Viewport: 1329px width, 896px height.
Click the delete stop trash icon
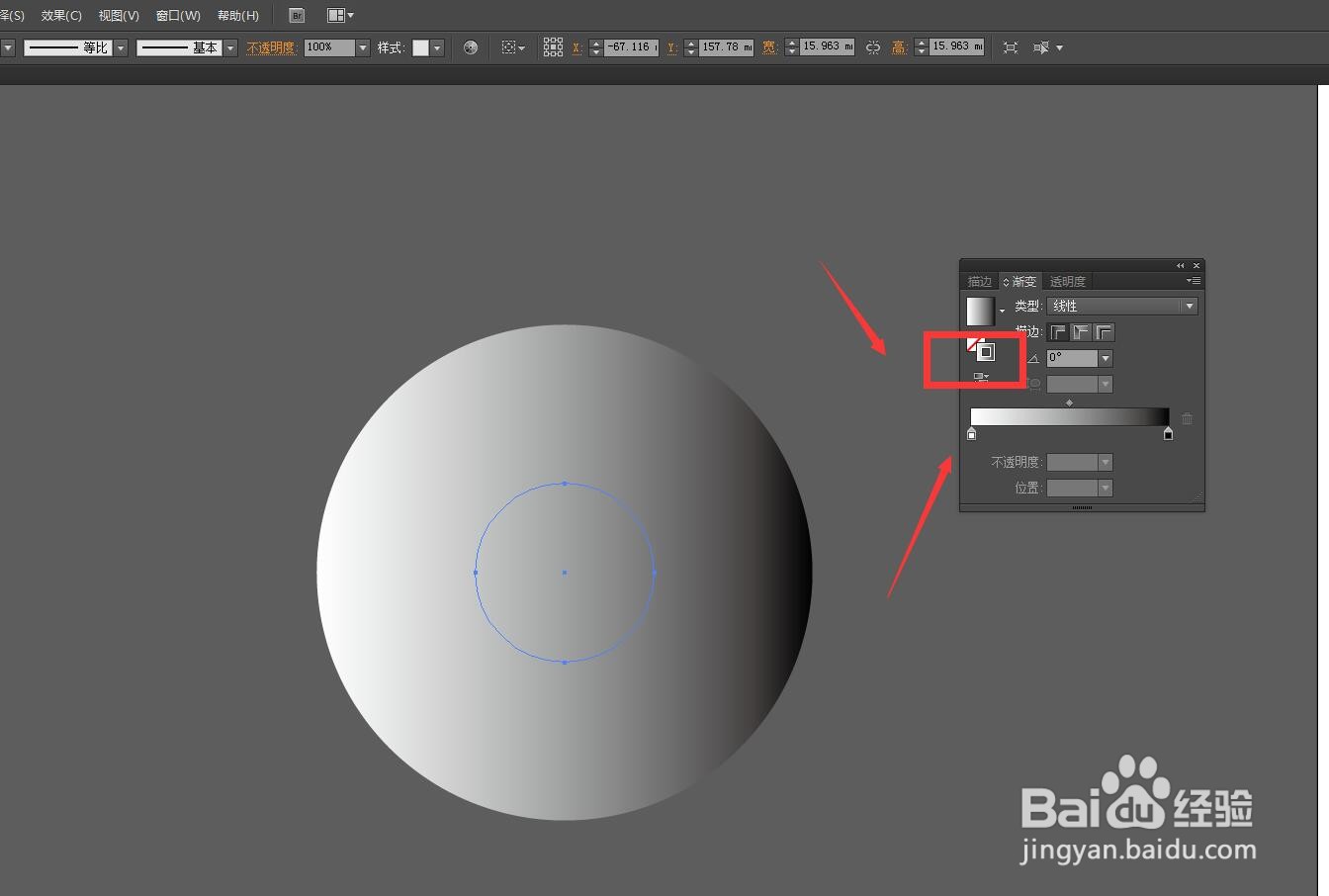1188,418
